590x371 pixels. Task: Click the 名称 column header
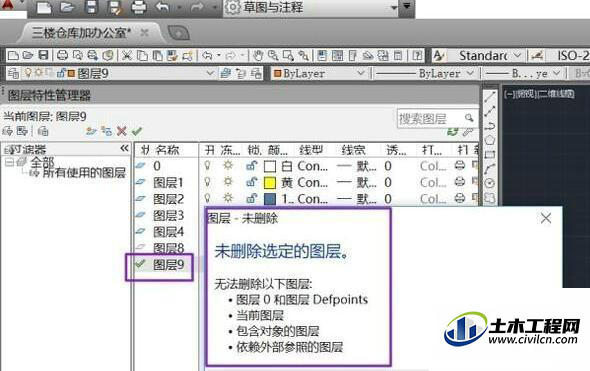point(167,150)
